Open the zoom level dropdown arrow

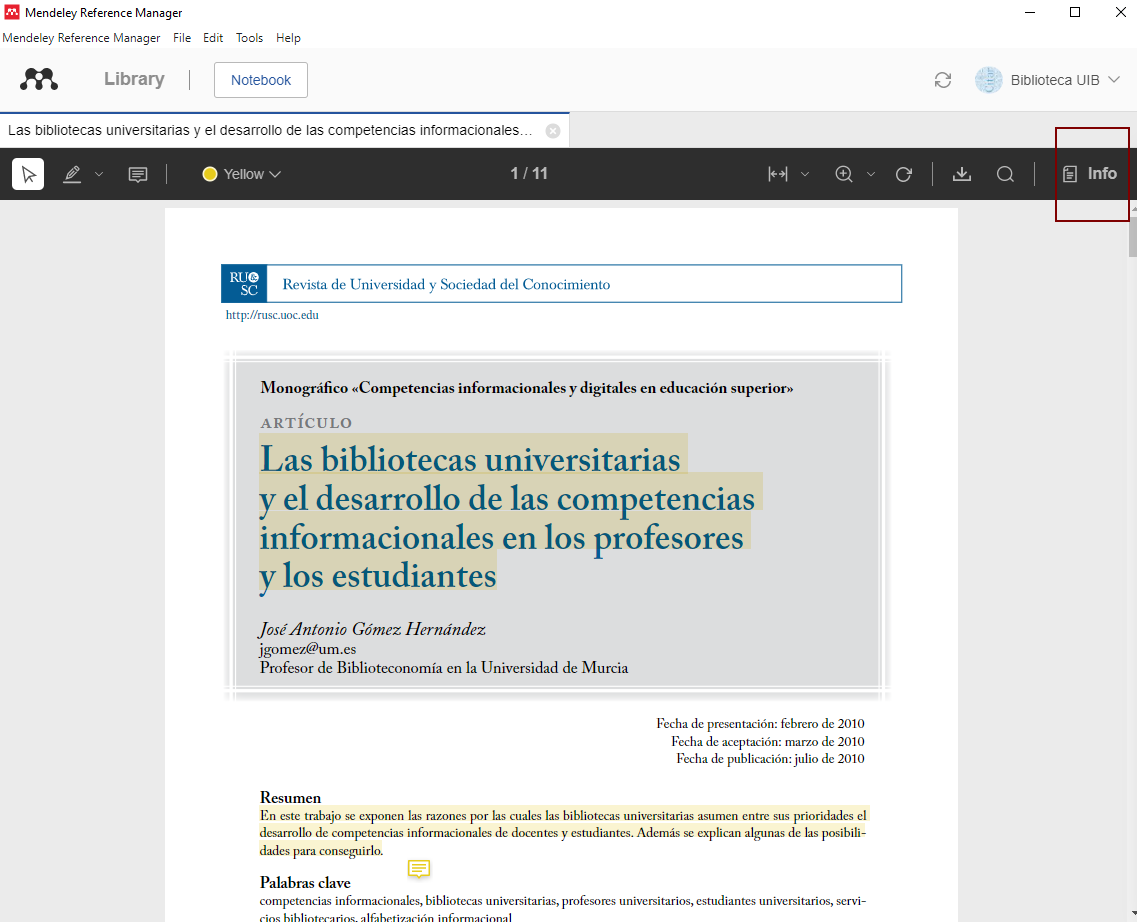click(871, 174)
